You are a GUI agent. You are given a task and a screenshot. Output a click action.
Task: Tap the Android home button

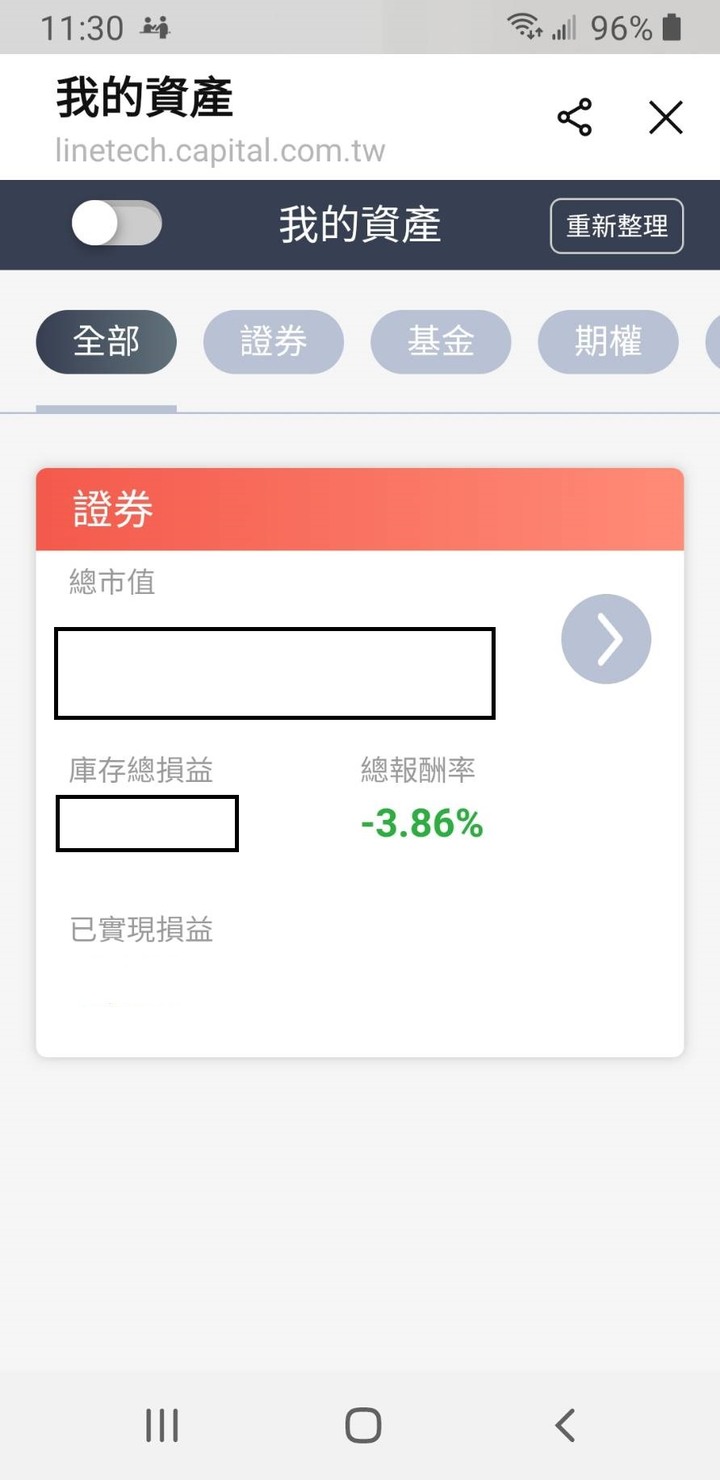pyautogui.click(x=363, y=1425)
